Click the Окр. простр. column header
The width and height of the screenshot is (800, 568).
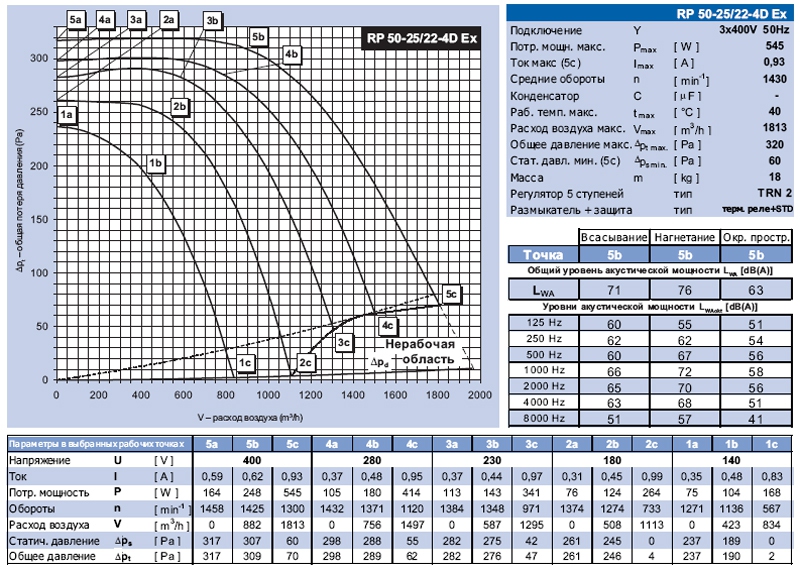pos(757,237)
